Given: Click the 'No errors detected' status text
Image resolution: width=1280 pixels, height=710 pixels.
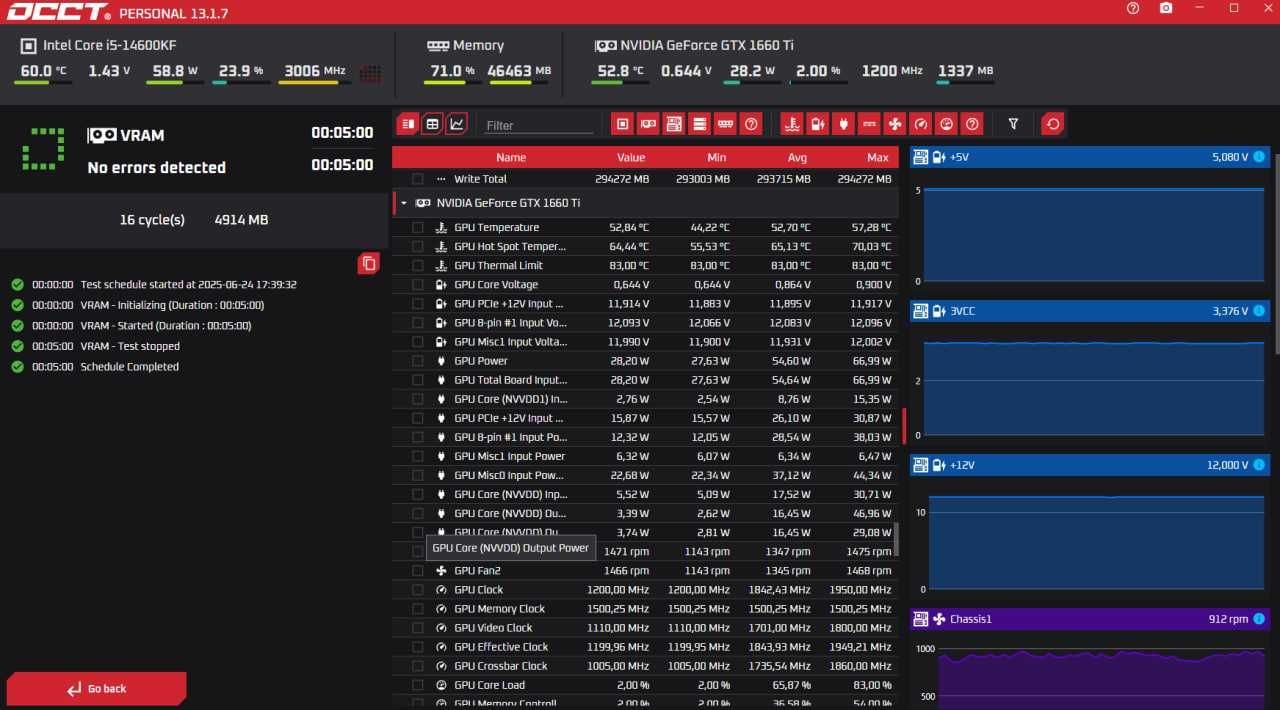Looking at the screenshot, I should point(157,168).
